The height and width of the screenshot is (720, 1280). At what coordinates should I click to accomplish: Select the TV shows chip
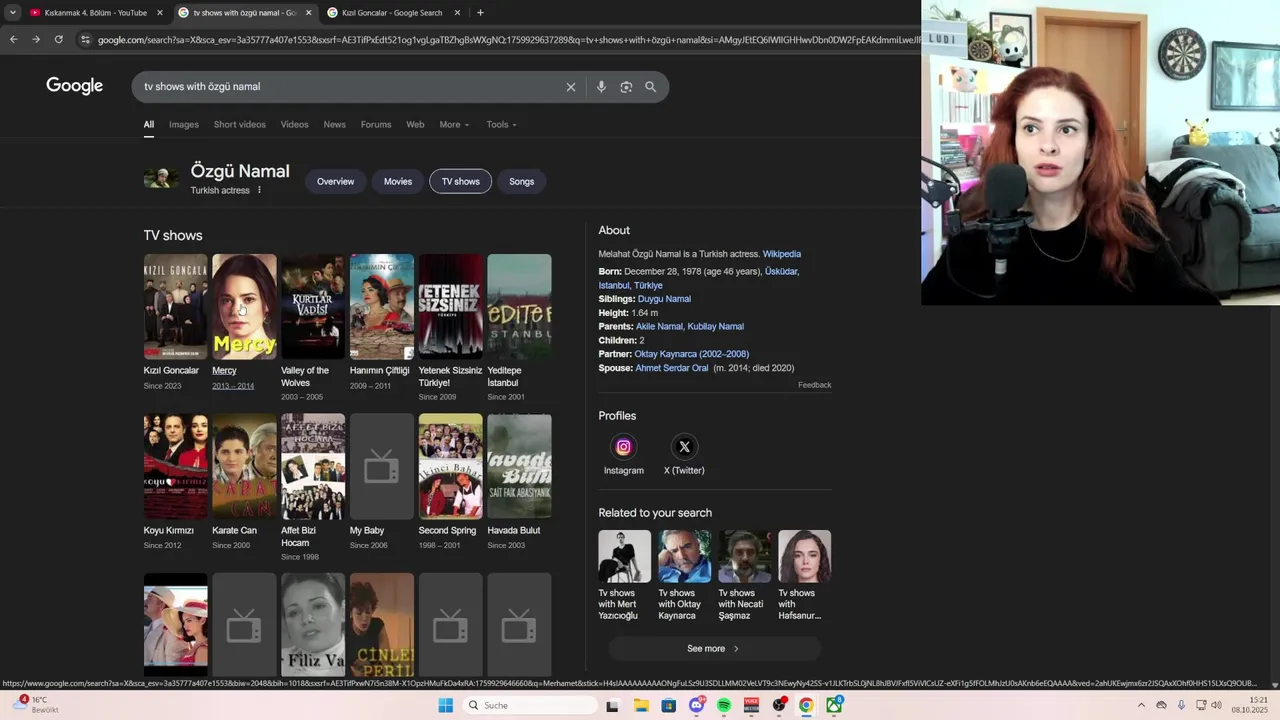coord(461,182)
